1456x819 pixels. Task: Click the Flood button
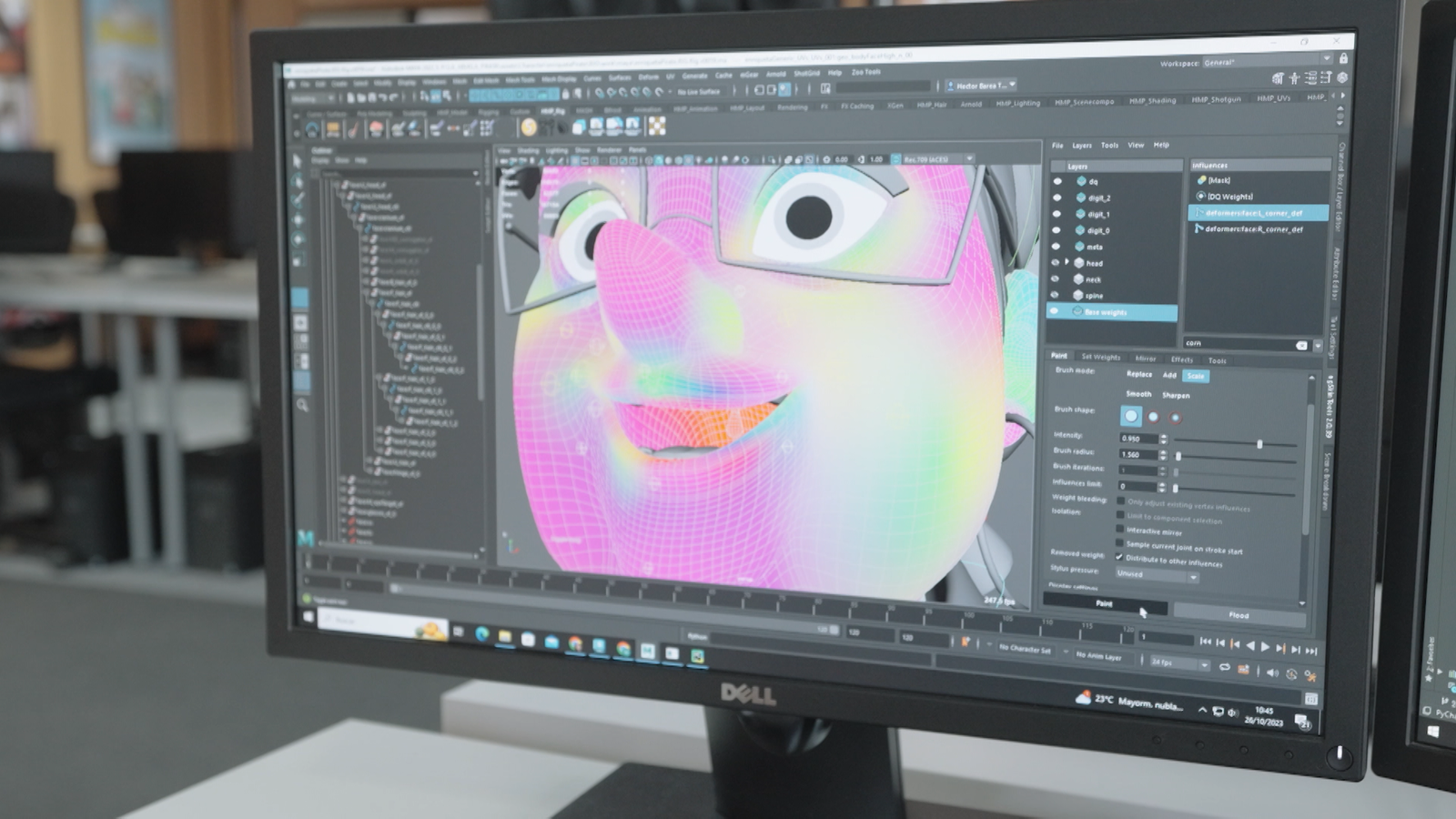pyautogui.click(x=1239, y=615)
